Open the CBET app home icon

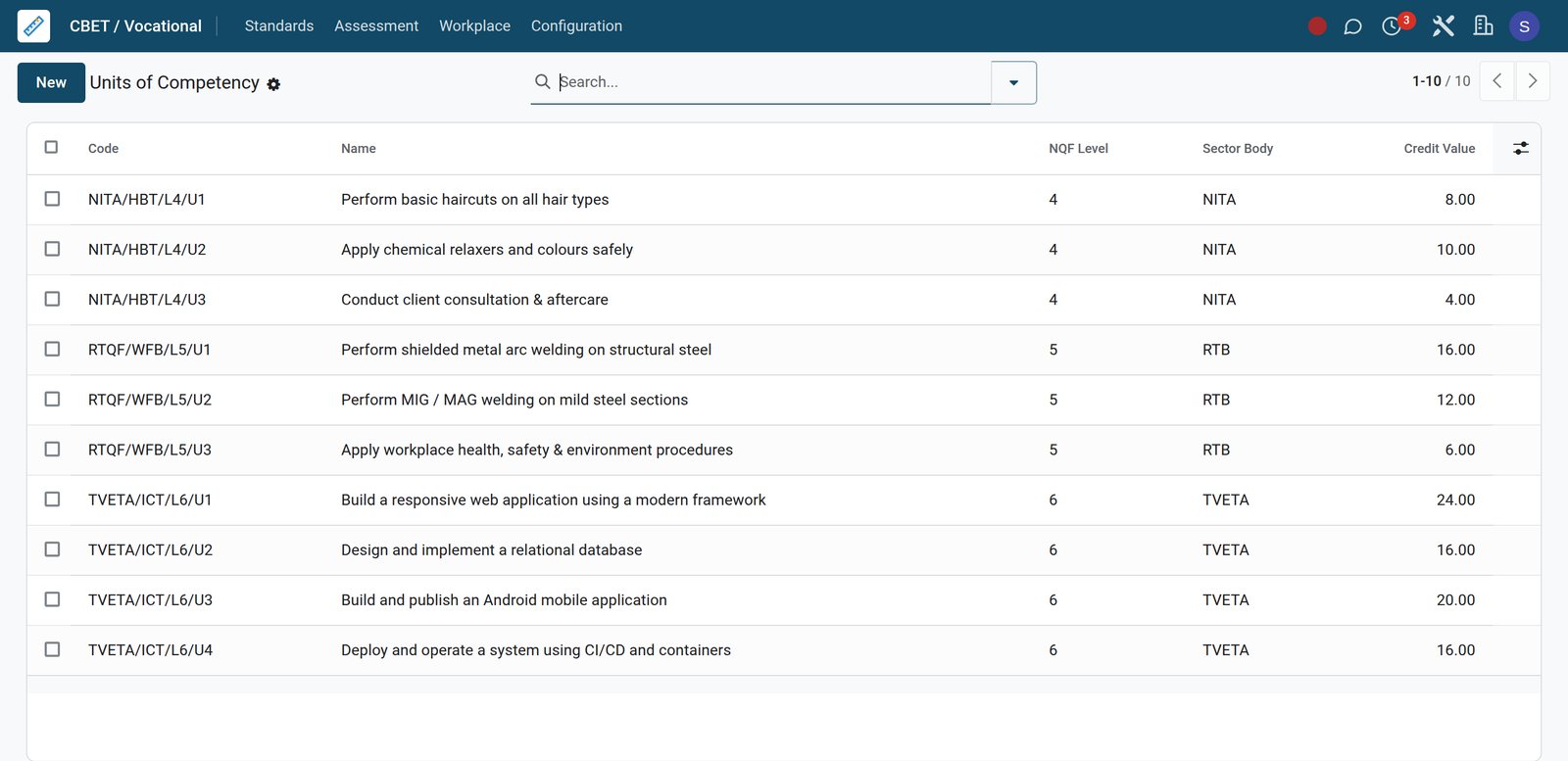point(33,25)
